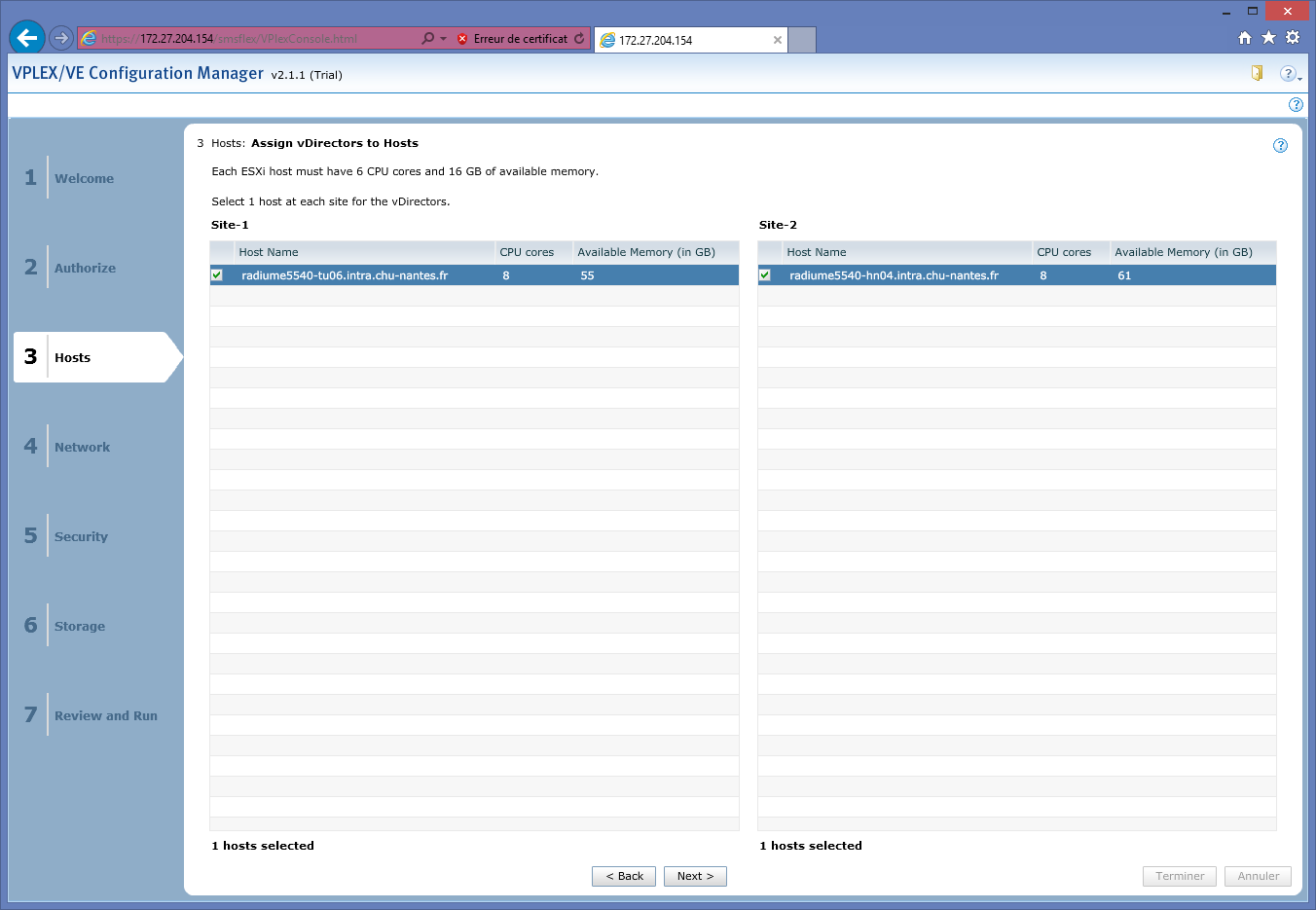1316x910 pixels.
Task: Open the address bar search dropdown arrow
Action: pos(443,39)
